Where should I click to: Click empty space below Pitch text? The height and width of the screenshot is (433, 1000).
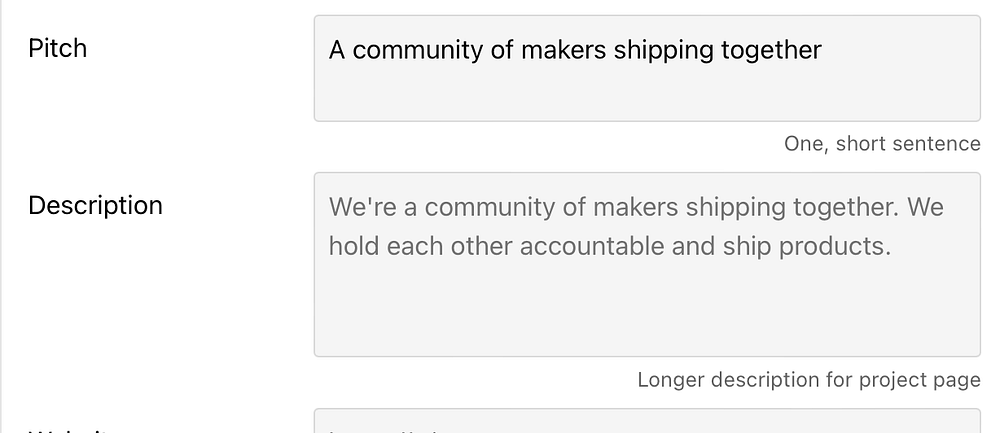click(646, 97)
